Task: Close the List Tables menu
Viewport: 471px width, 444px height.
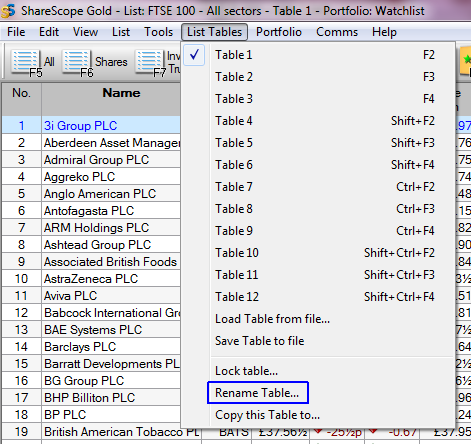Action: coord(214,32)
